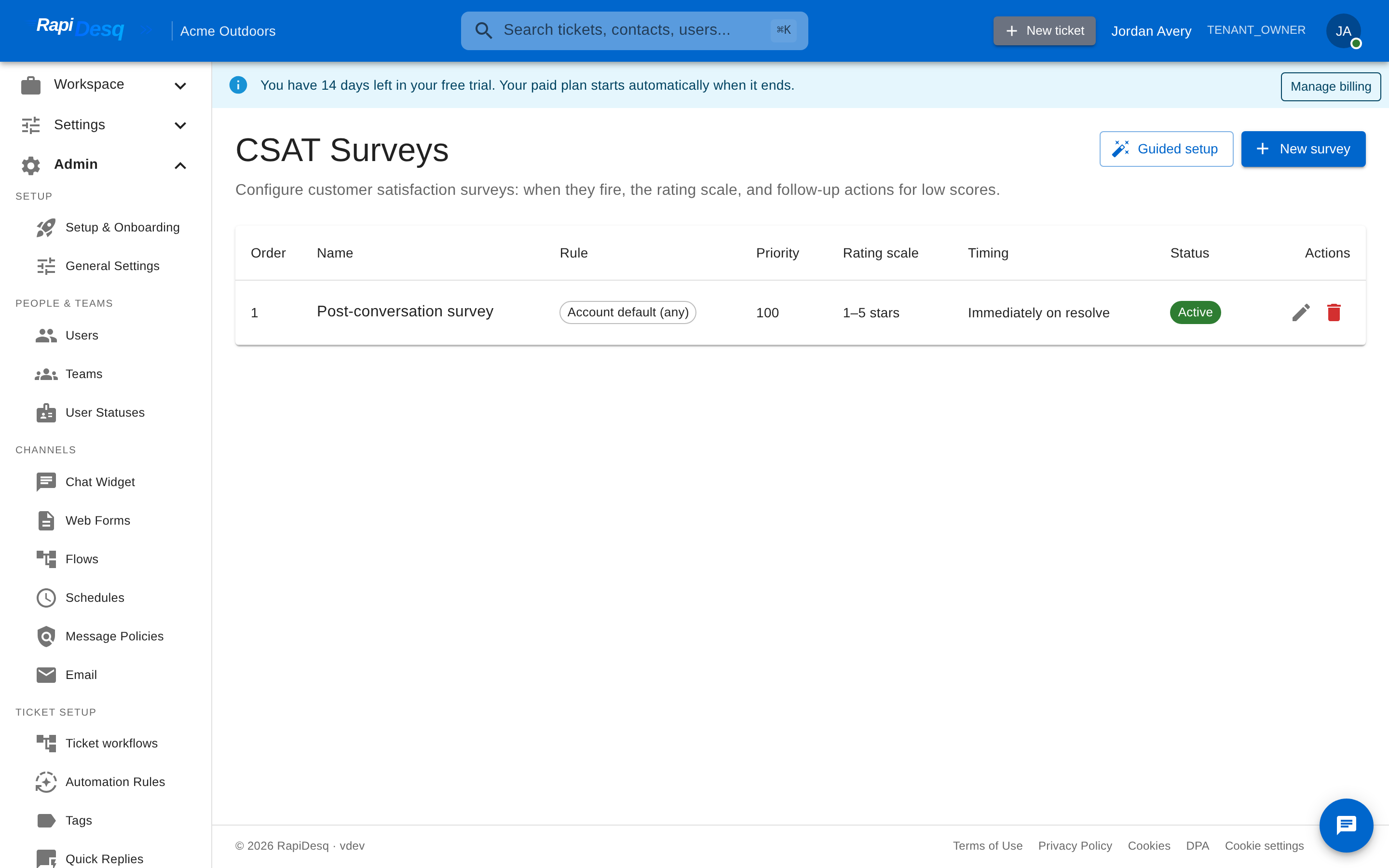Open Terms of Use link
This screenshot has height=868, width=1389.
coord(987,846)
